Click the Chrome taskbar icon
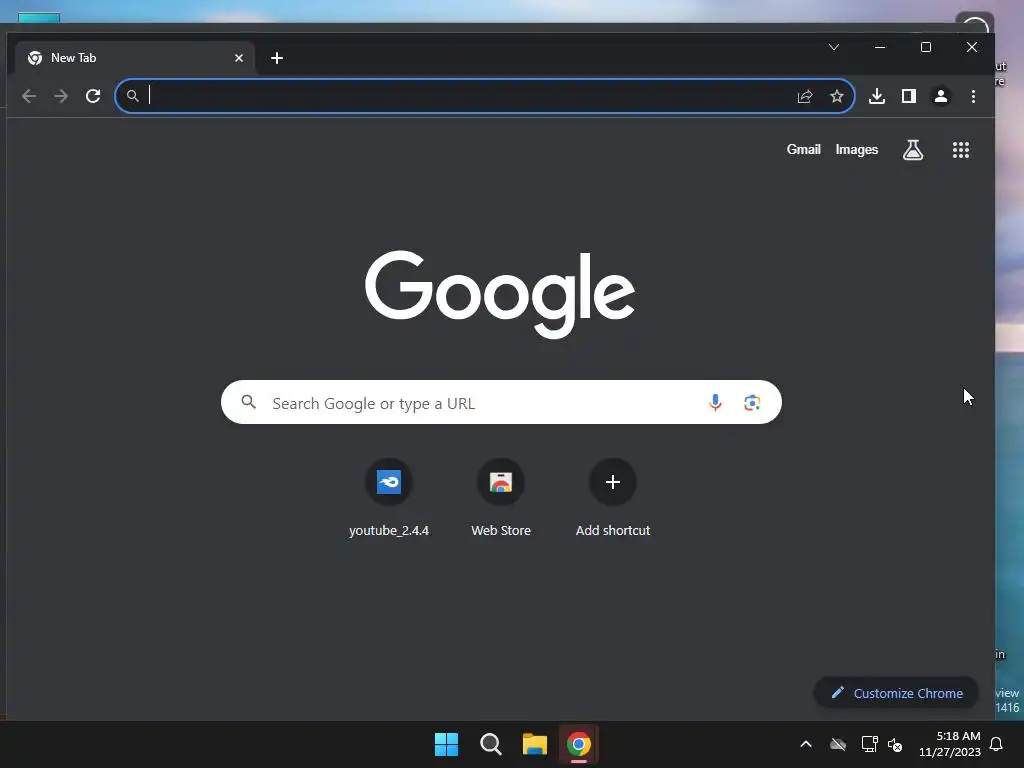The image size is (1024, 768). (579, 744)
